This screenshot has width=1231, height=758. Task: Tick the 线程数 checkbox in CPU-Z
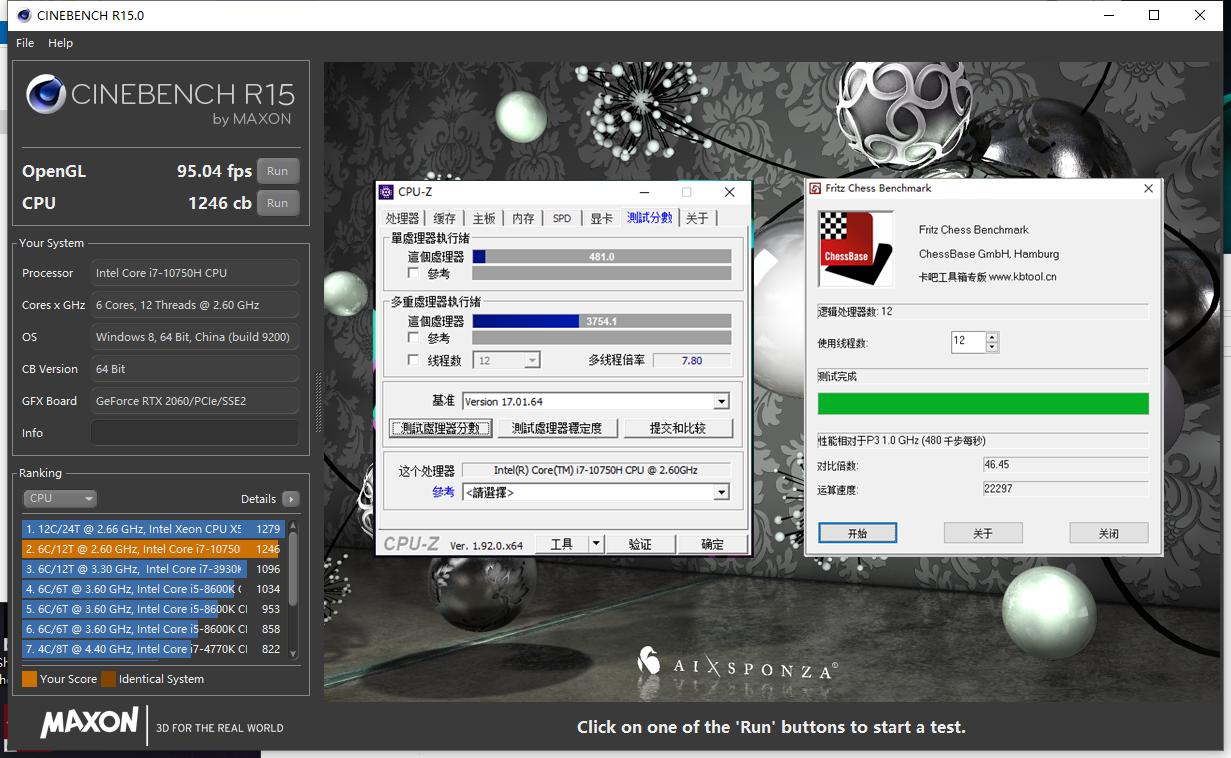tap(413, 360)
